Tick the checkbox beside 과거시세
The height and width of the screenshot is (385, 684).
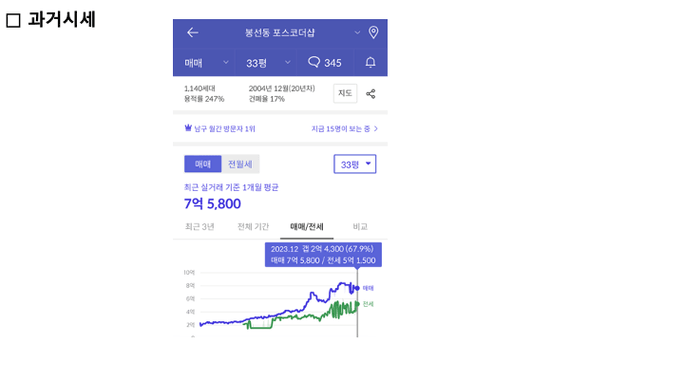(13, 20)
